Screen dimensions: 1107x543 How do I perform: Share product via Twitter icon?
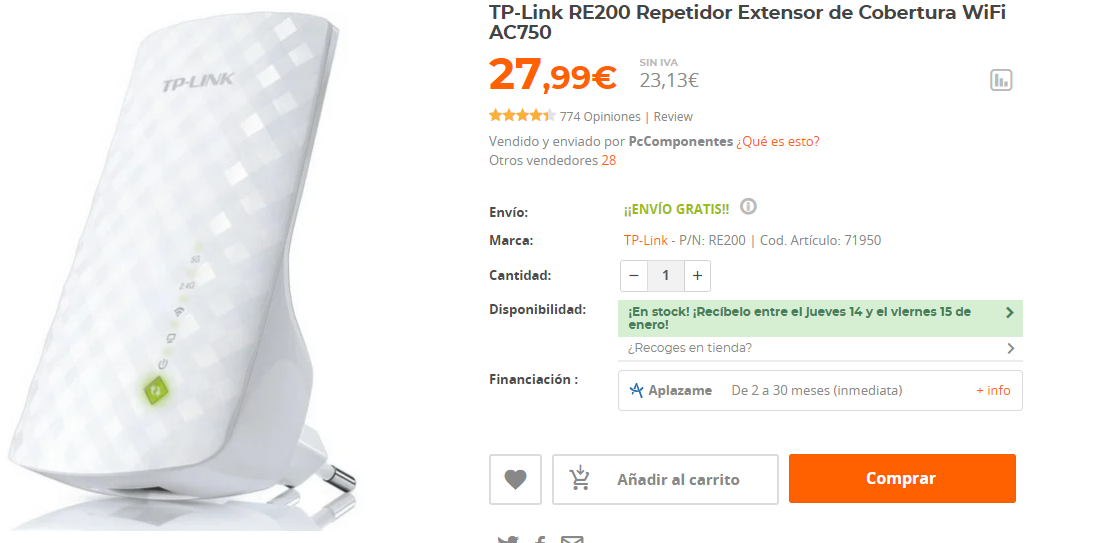[x=508, y=539]
